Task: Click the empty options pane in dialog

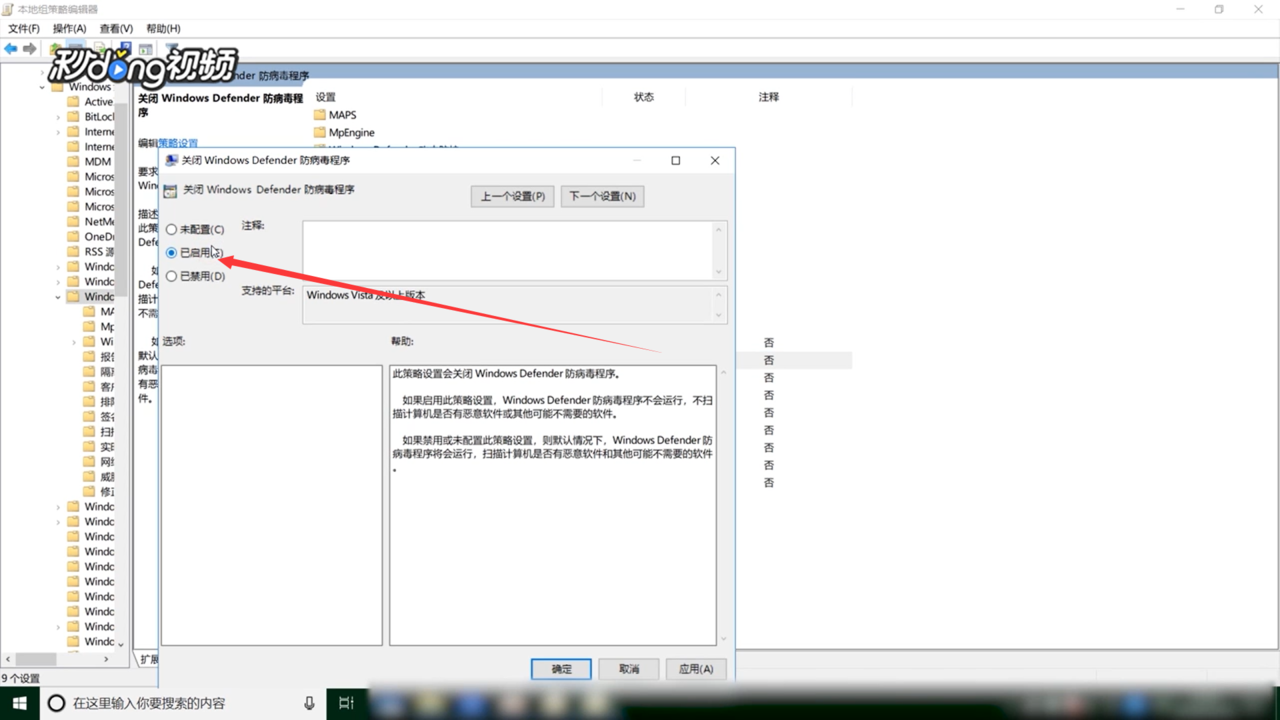Action: click(x=272, y=505)
